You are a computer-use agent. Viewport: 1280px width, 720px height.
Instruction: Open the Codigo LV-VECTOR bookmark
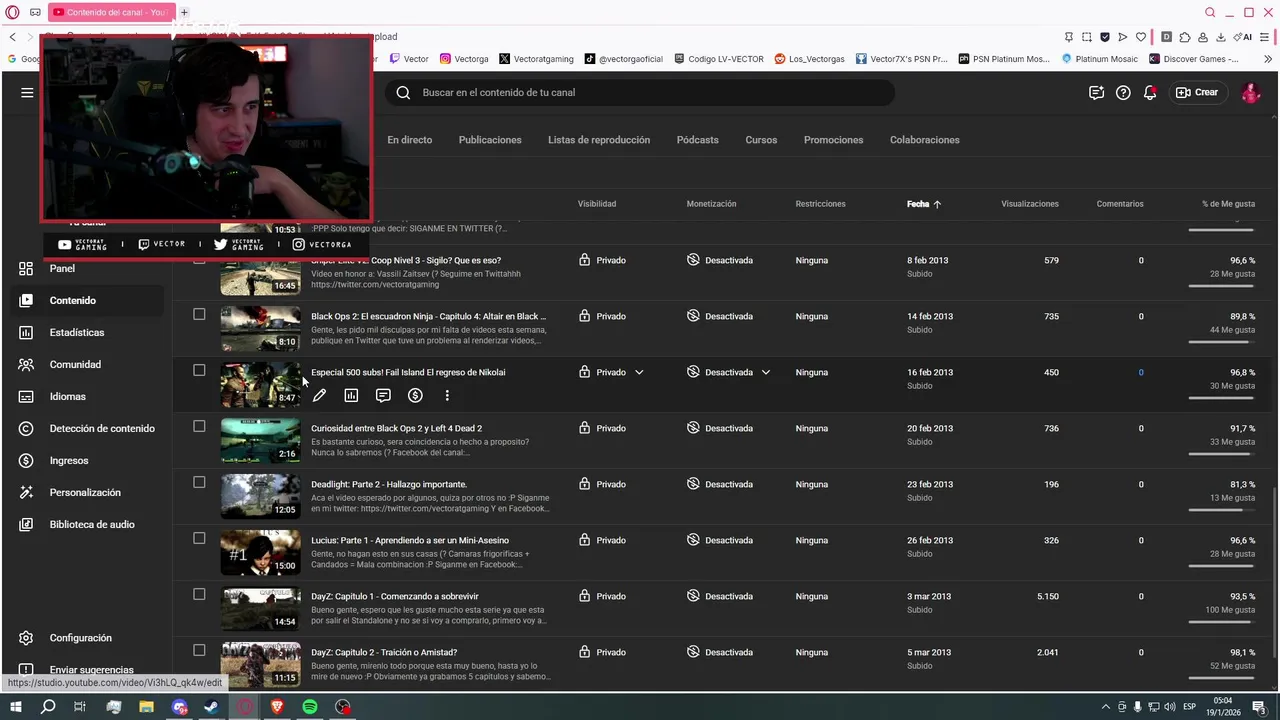719,59
